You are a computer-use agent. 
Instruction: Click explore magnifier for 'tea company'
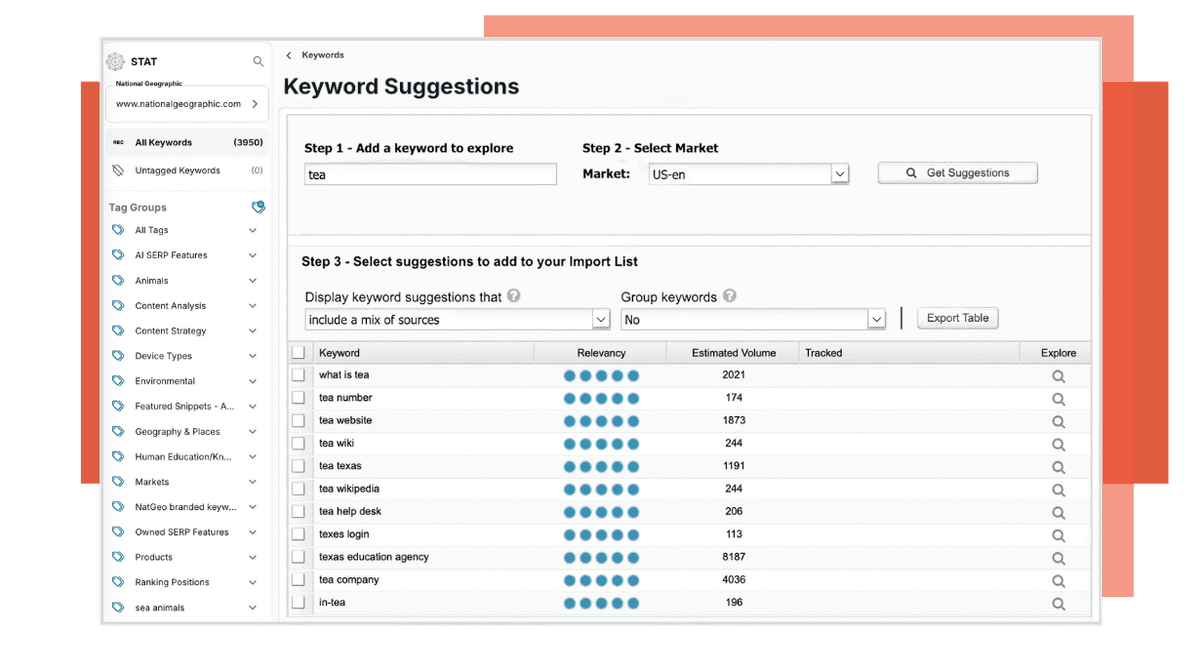click(x=1058, y=581)
